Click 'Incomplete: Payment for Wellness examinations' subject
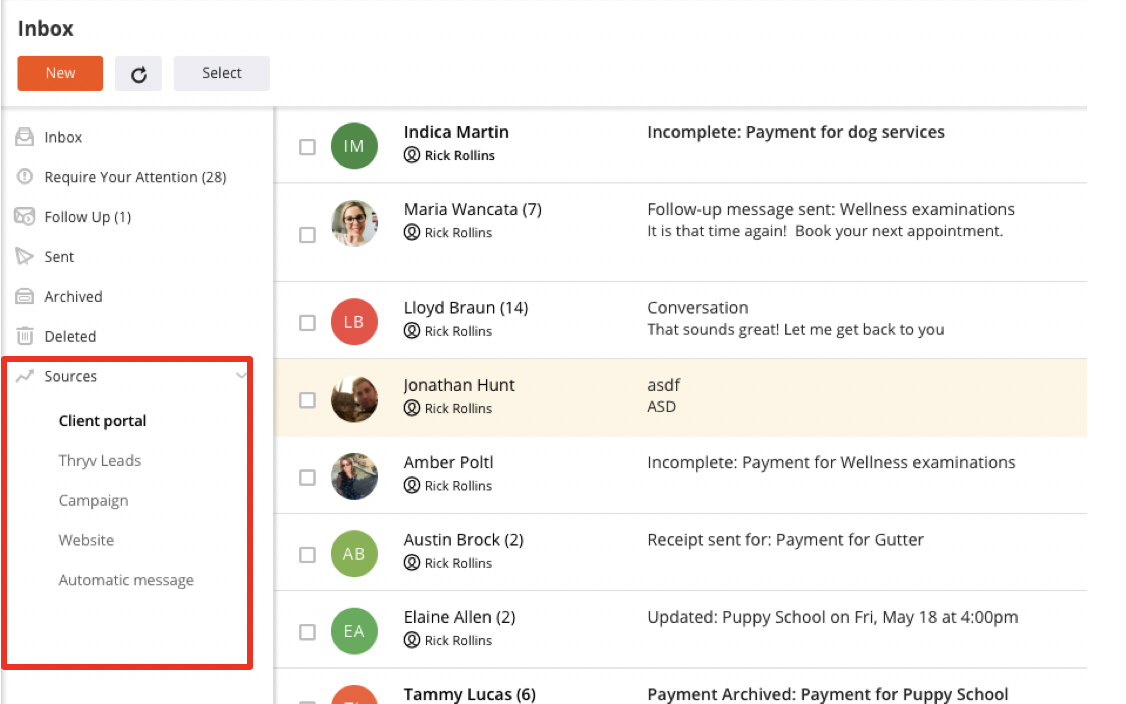Image resolution: width=1126 pixels, height=704 pixels. tap(831, 463)
